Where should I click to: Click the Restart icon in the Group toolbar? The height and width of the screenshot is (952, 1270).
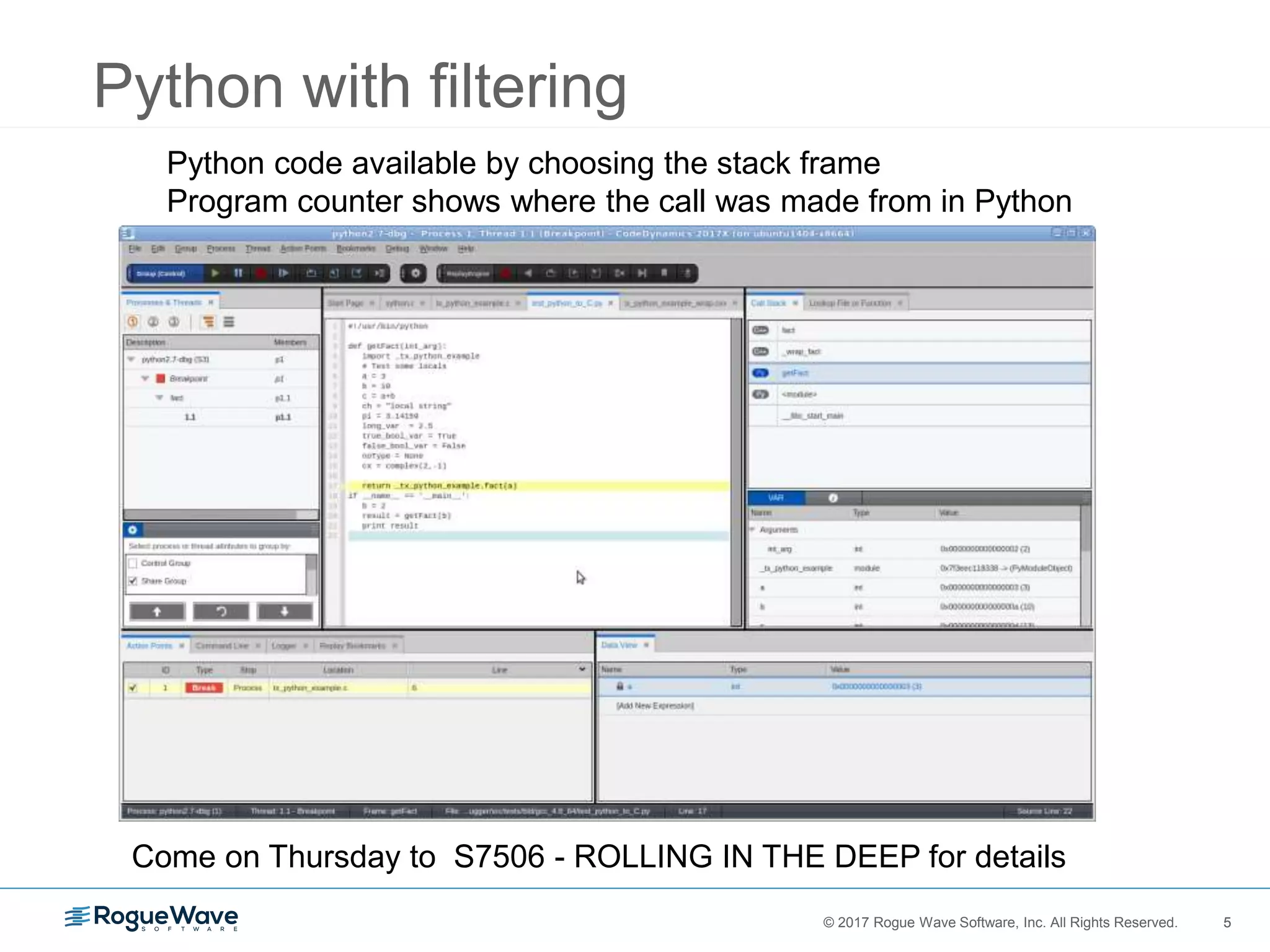(284, 273)
